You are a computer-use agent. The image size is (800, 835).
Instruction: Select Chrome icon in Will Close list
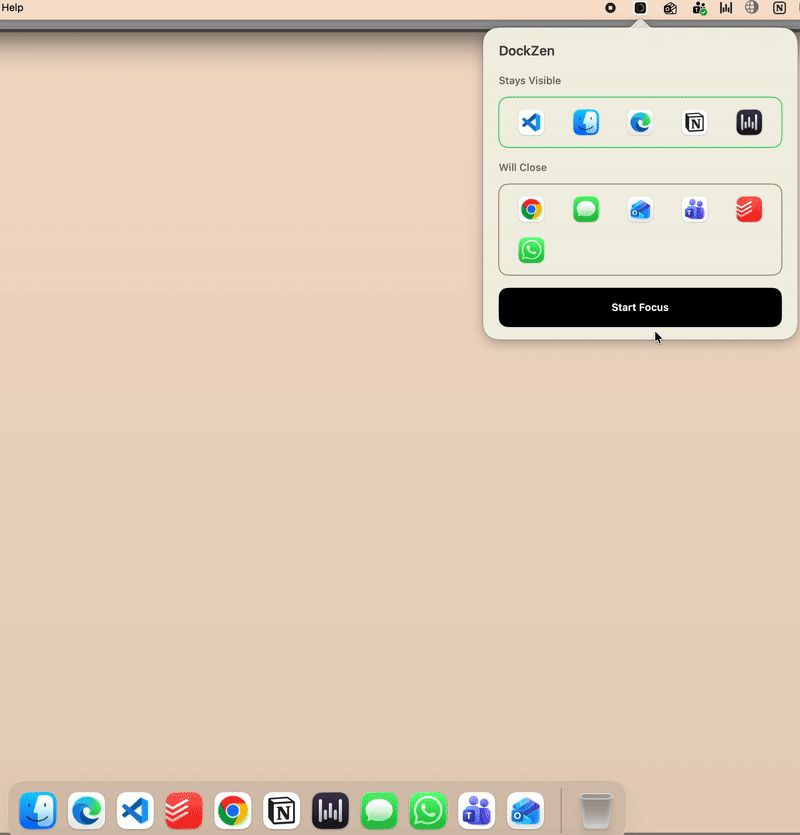pyautogui.click(x=531, y=209)
